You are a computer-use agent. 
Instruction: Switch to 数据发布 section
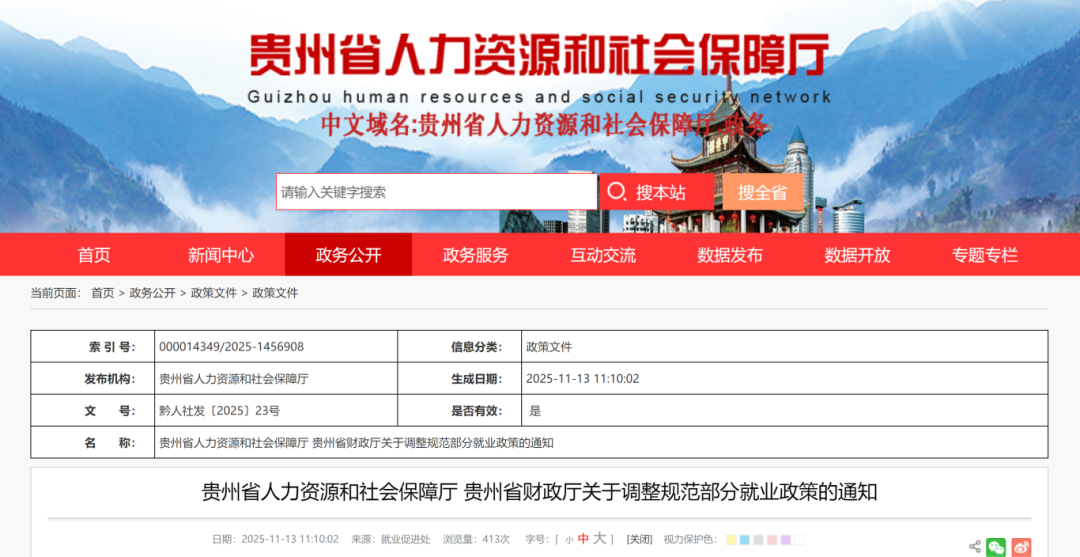point(730,255)
